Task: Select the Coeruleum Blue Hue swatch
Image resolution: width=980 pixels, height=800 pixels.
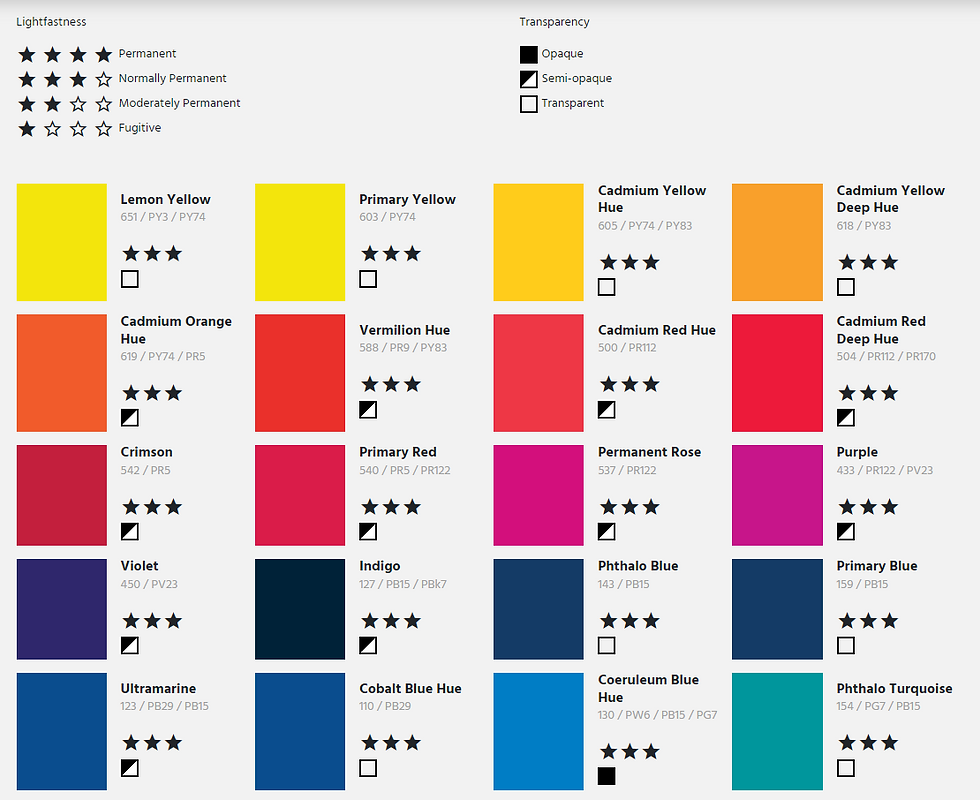Action: pos(538,731)
